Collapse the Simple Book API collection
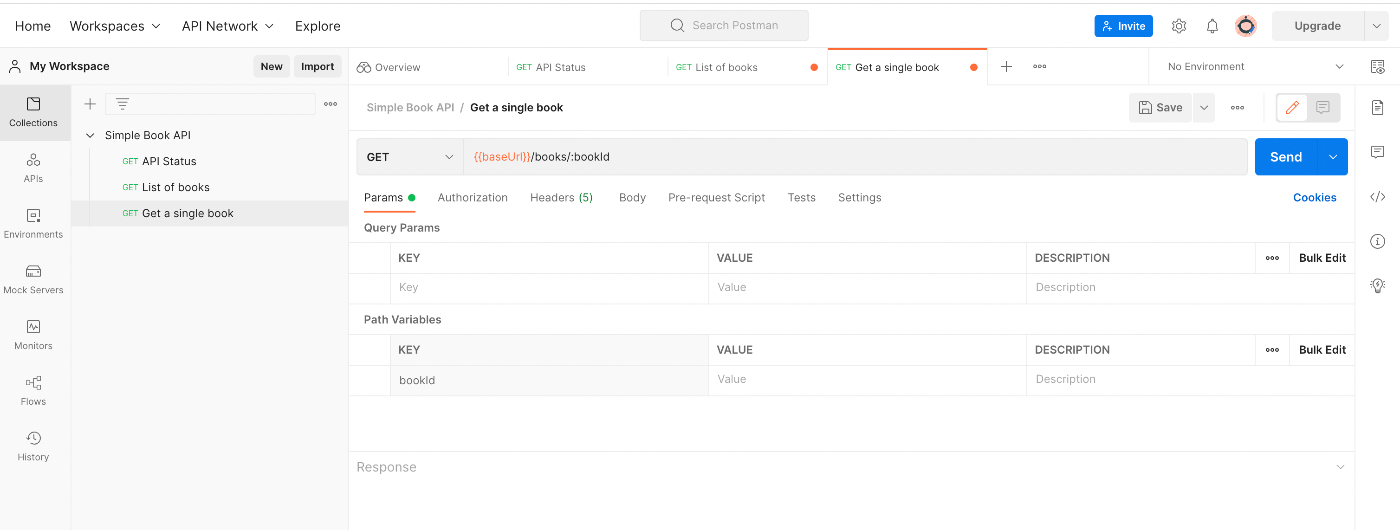Image resolution: width=1400 pixels, height=530 pixels. coord(91,135)
